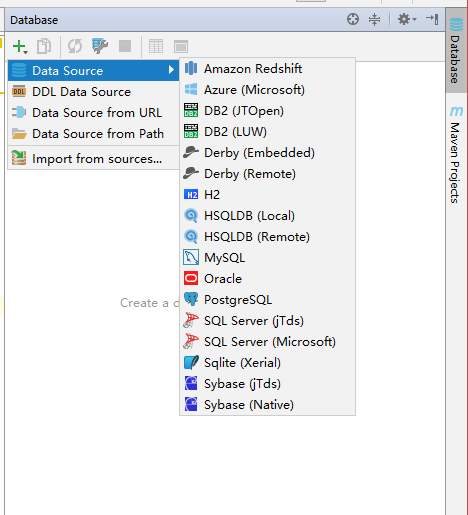Select the Database side tab
Screen dimensions: 468x515
pos(456,51)
